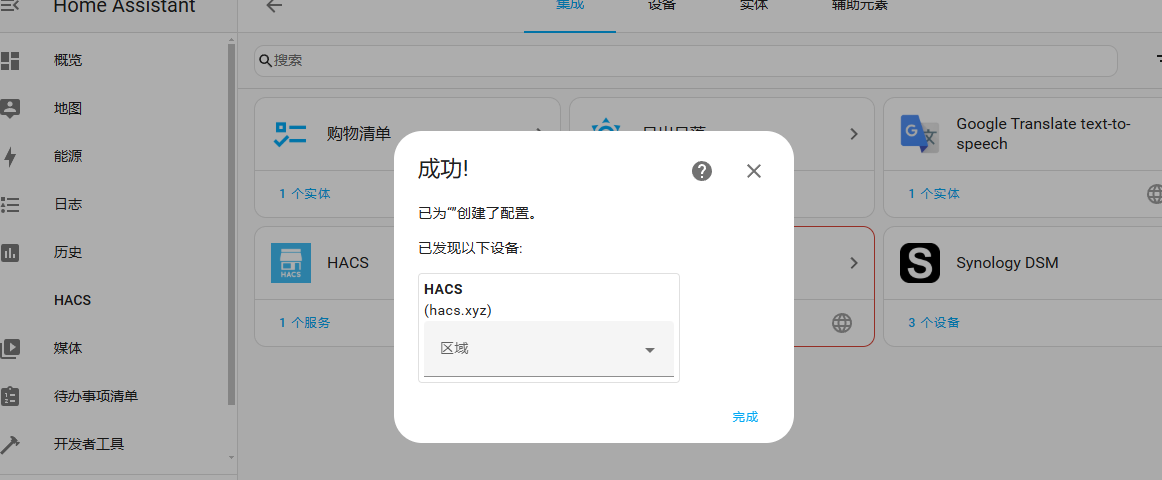1162x480 pixels.
Task: Click (hacs.xyz) text in dialog
Action: point(458,310)
